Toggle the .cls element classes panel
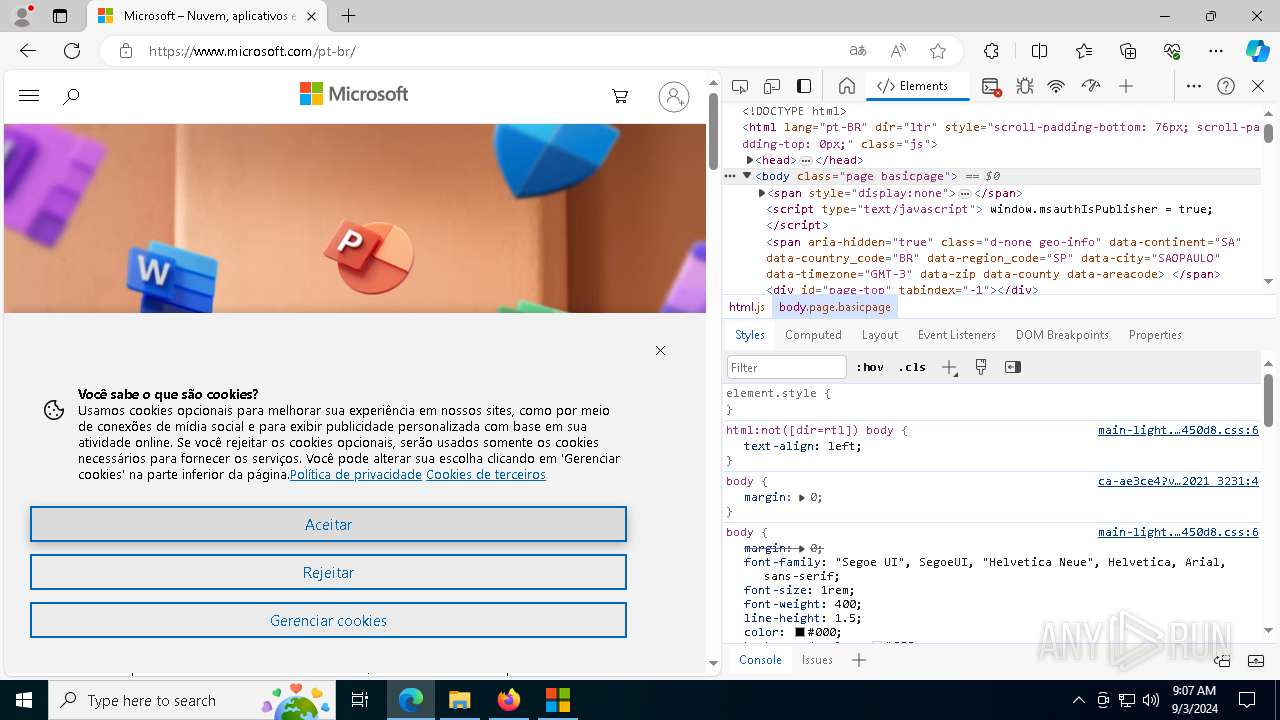This screenshot has width=1280, height=720. point(912,367)
